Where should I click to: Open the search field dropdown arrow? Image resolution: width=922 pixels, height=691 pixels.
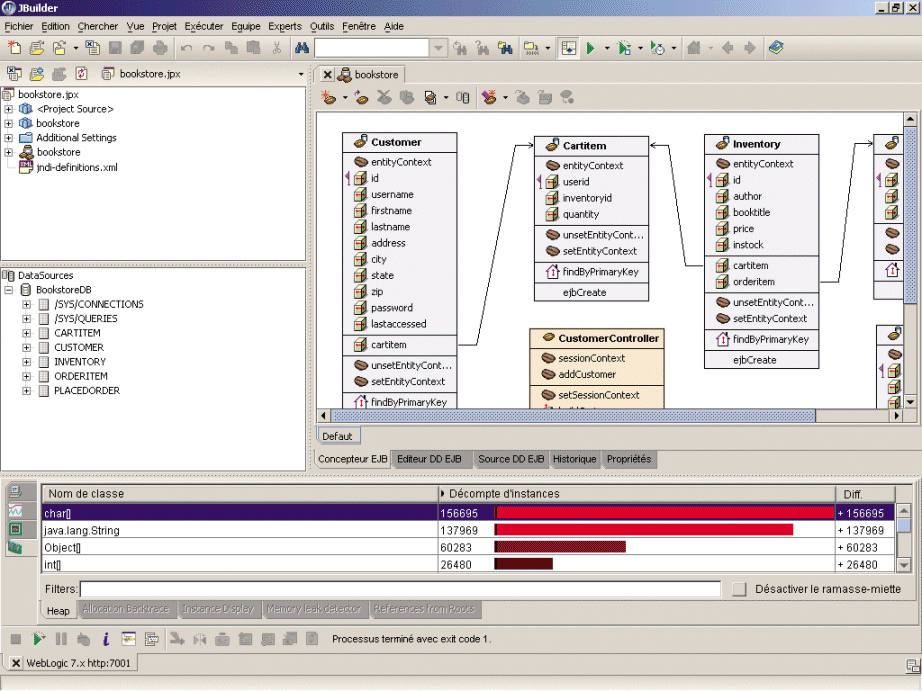pyautogui.click(x=438, y=48)
